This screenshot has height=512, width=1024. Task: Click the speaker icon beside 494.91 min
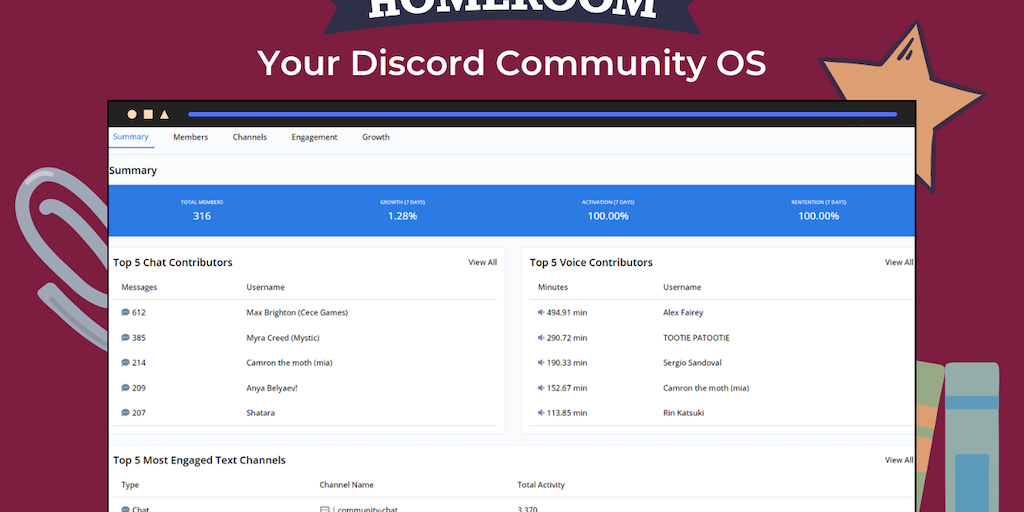pyautogui.click(x=541, y=312)
